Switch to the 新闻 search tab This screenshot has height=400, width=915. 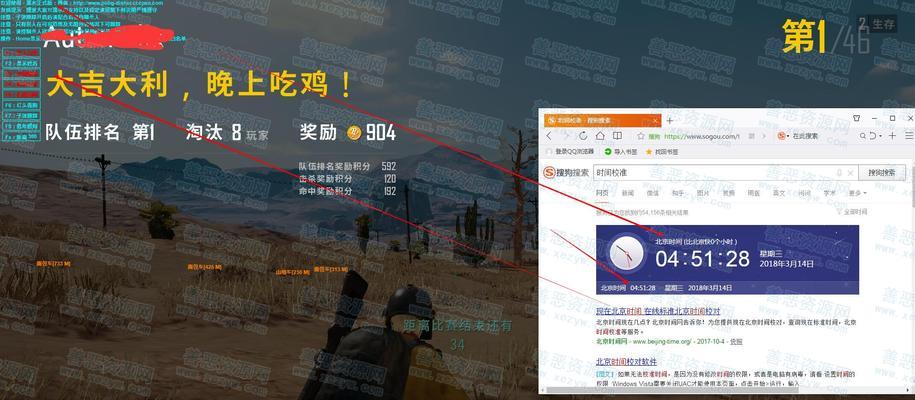coord(628,193)
